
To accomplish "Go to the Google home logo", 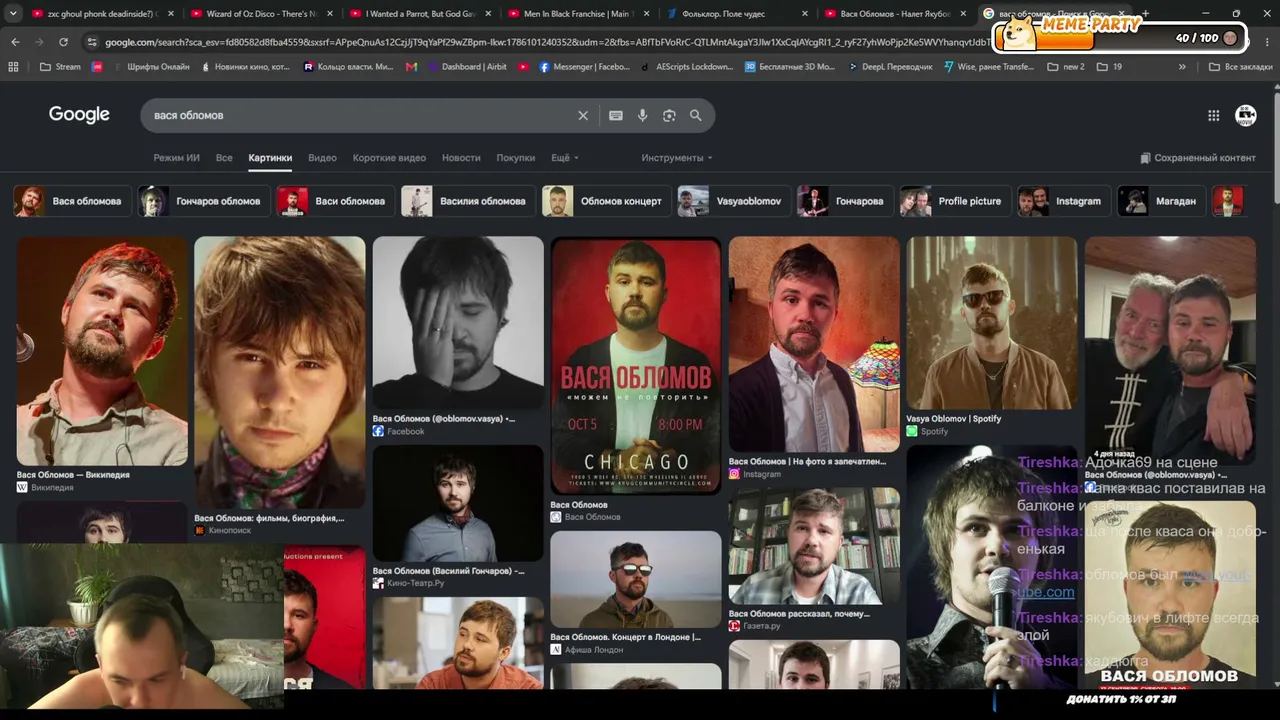I will [x=79, y=115].
